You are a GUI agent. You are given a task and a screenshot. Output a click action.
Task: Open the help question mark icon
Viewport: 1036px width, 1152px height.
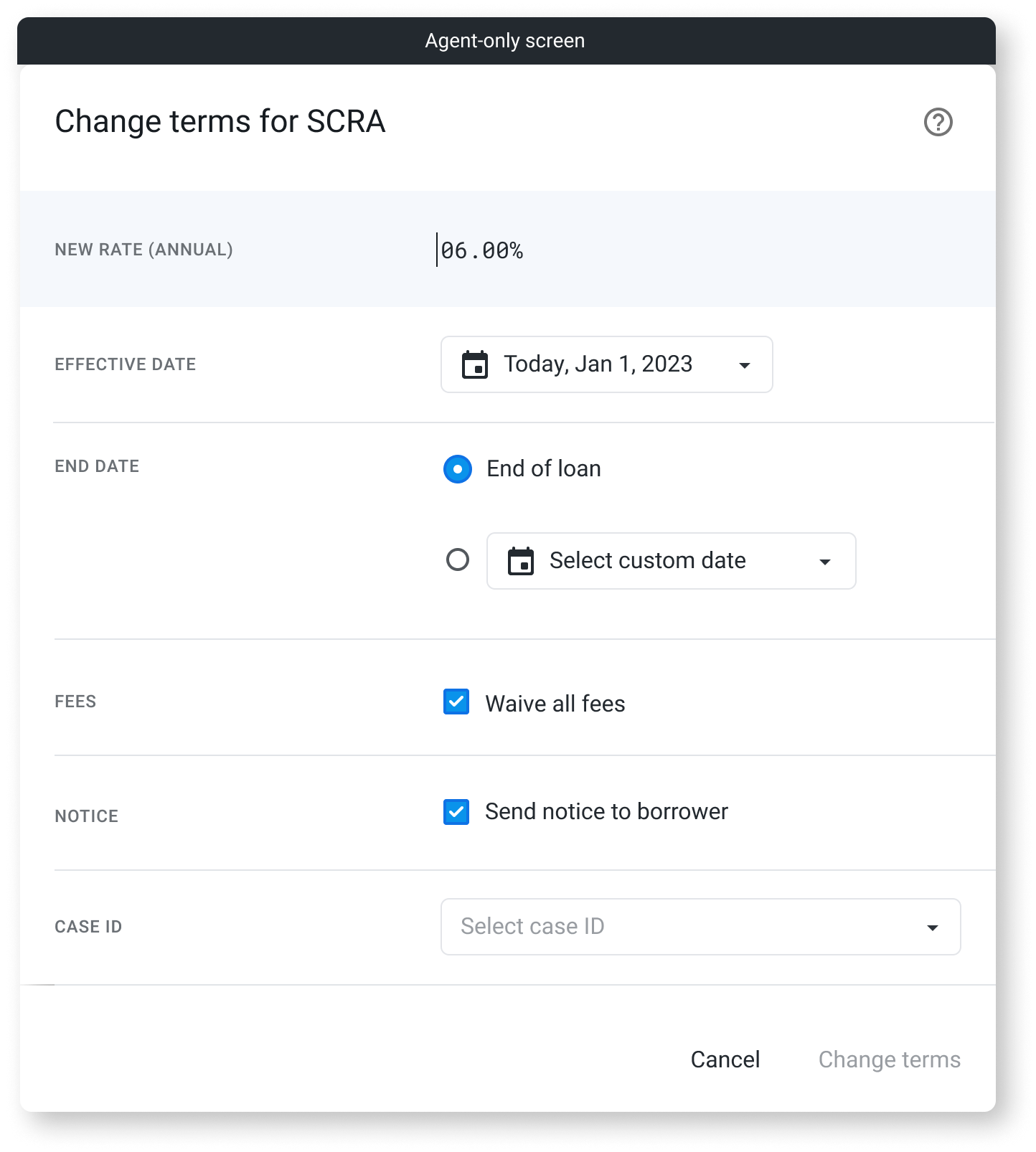tap(938, 122)
